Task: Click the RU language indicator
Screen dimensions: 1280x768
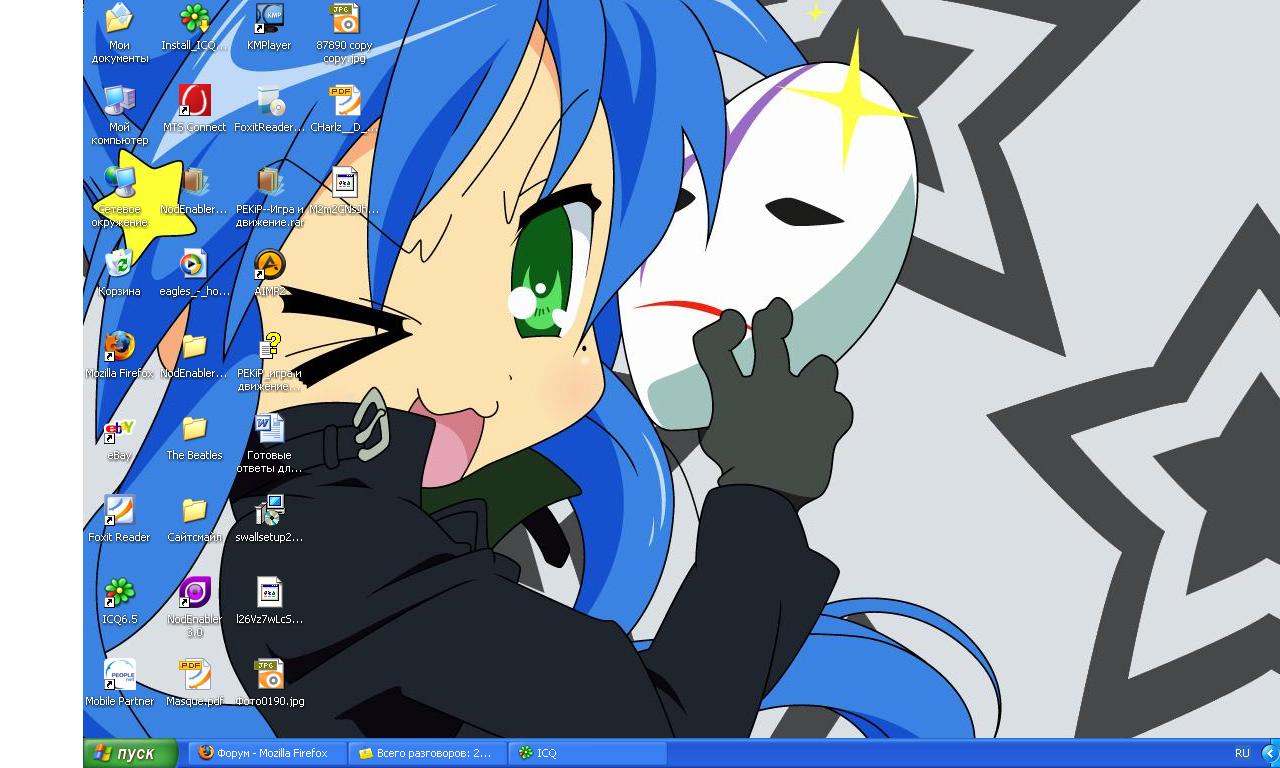Action: click(x=1242, y=753)
